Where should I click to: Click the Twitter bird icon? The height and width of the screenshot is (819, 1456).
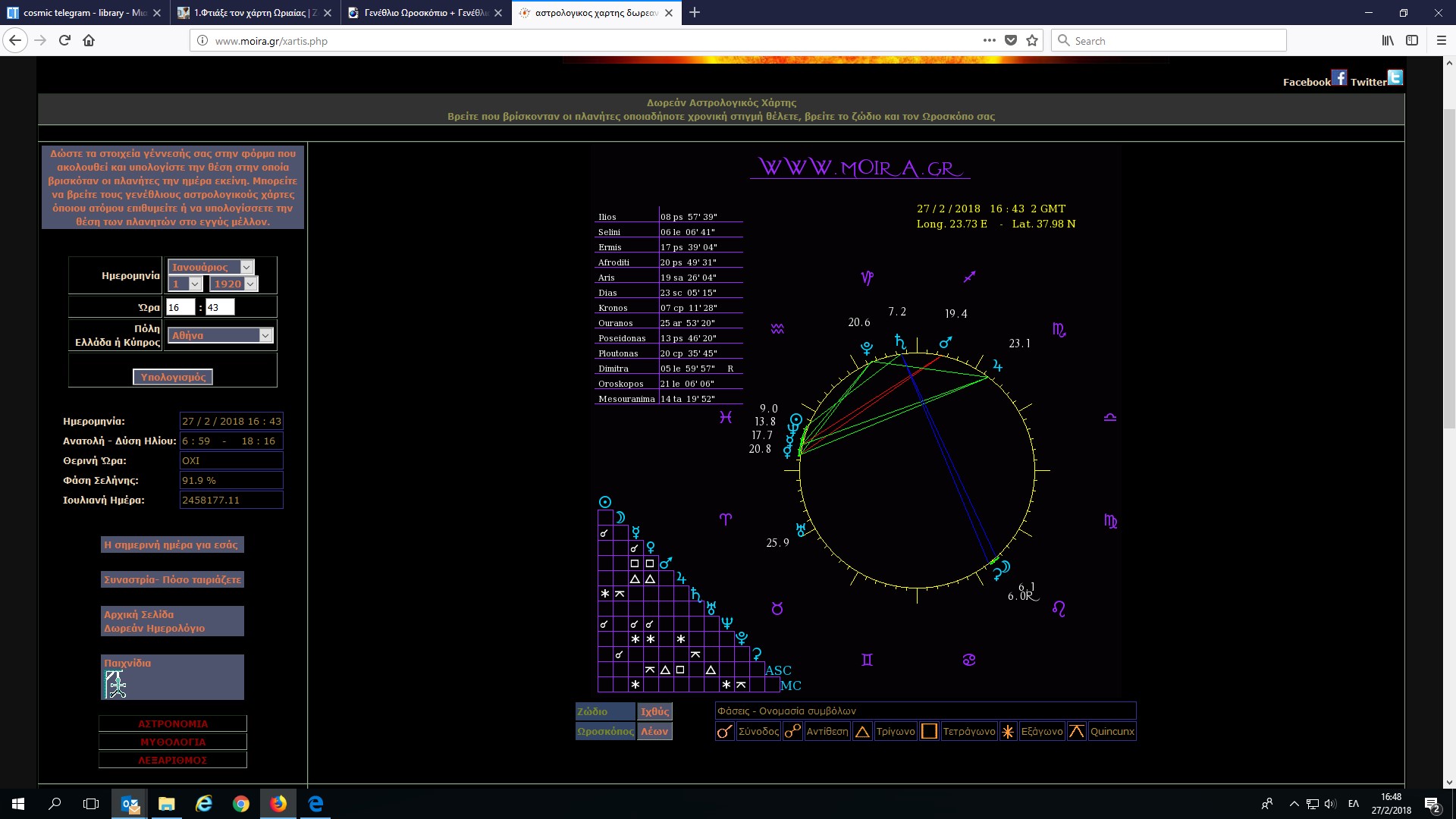pos(1395,78)
